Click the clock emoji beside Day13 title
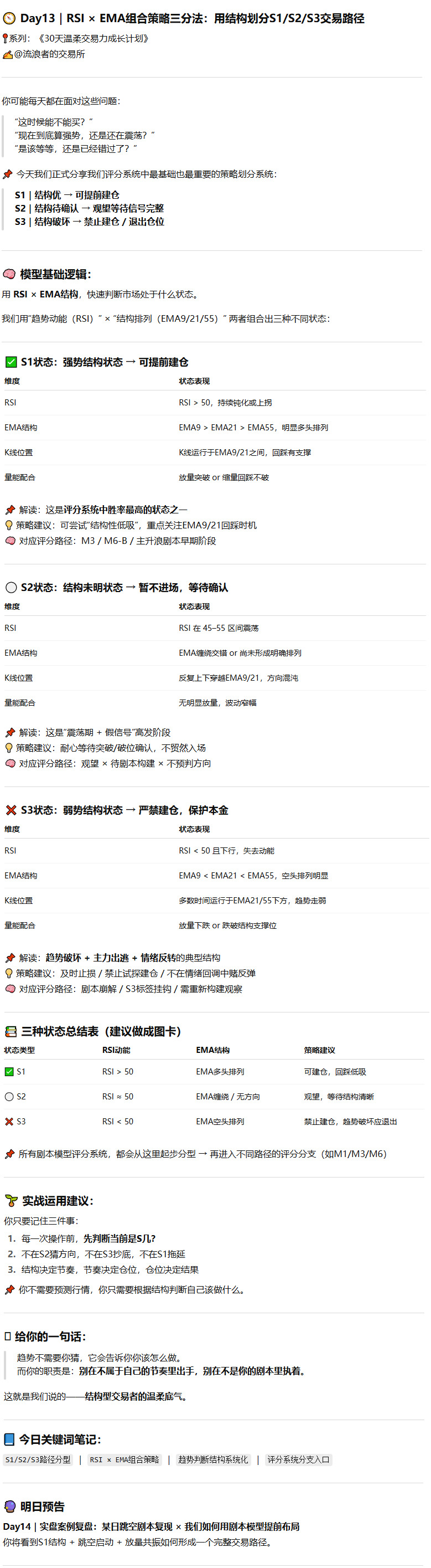The image size is (431, 1568). point(9,18)
